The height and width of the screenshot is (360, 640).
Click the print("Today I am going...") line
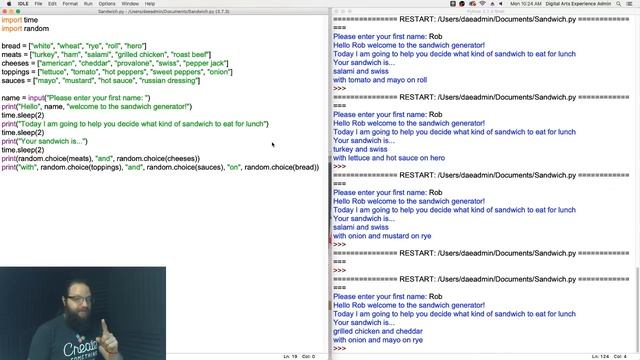(135, 124)
